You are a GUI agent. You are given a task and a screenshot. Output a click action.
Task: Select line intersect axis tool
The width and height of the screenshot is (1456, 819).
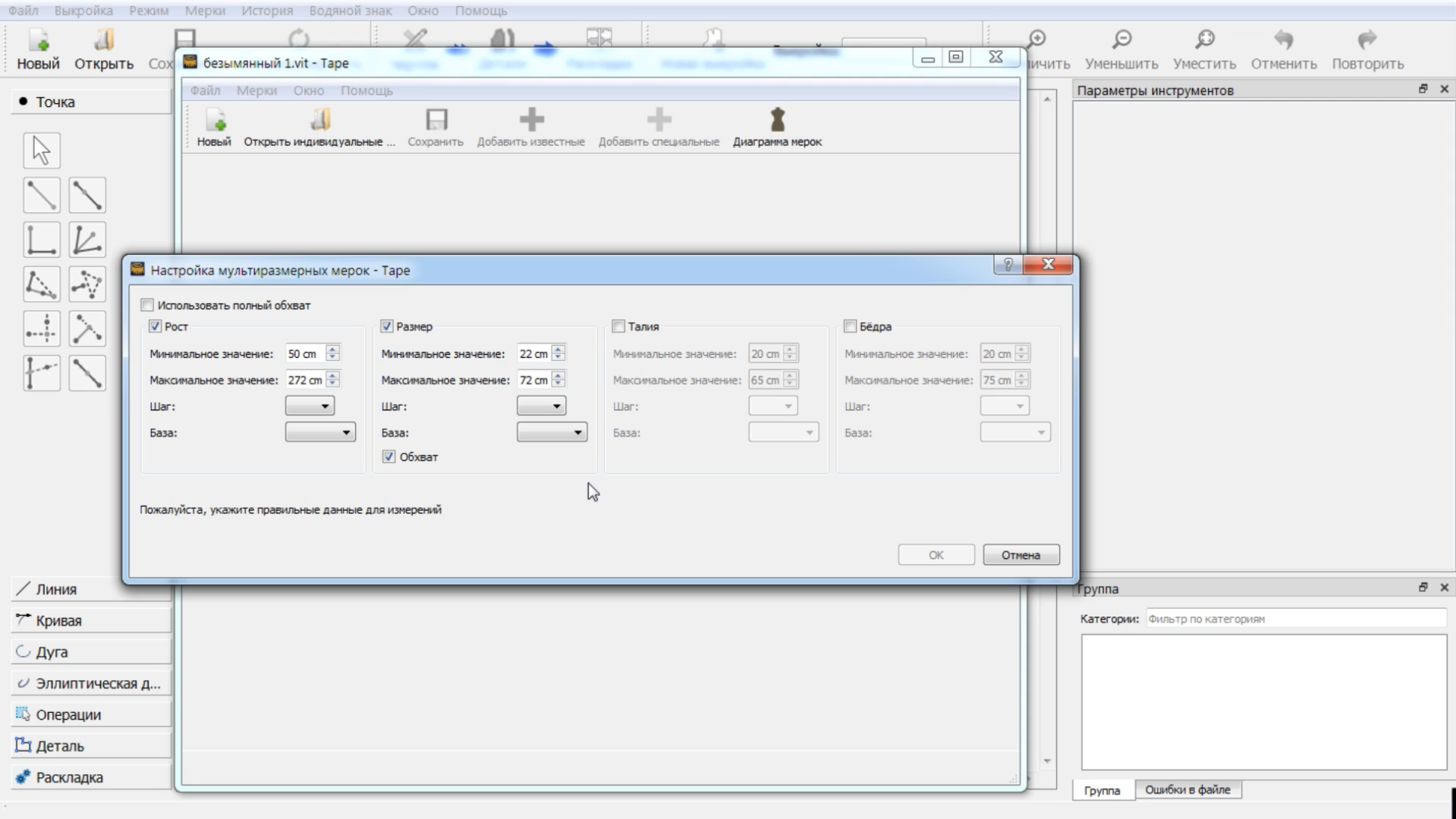[x=42, y=373]
